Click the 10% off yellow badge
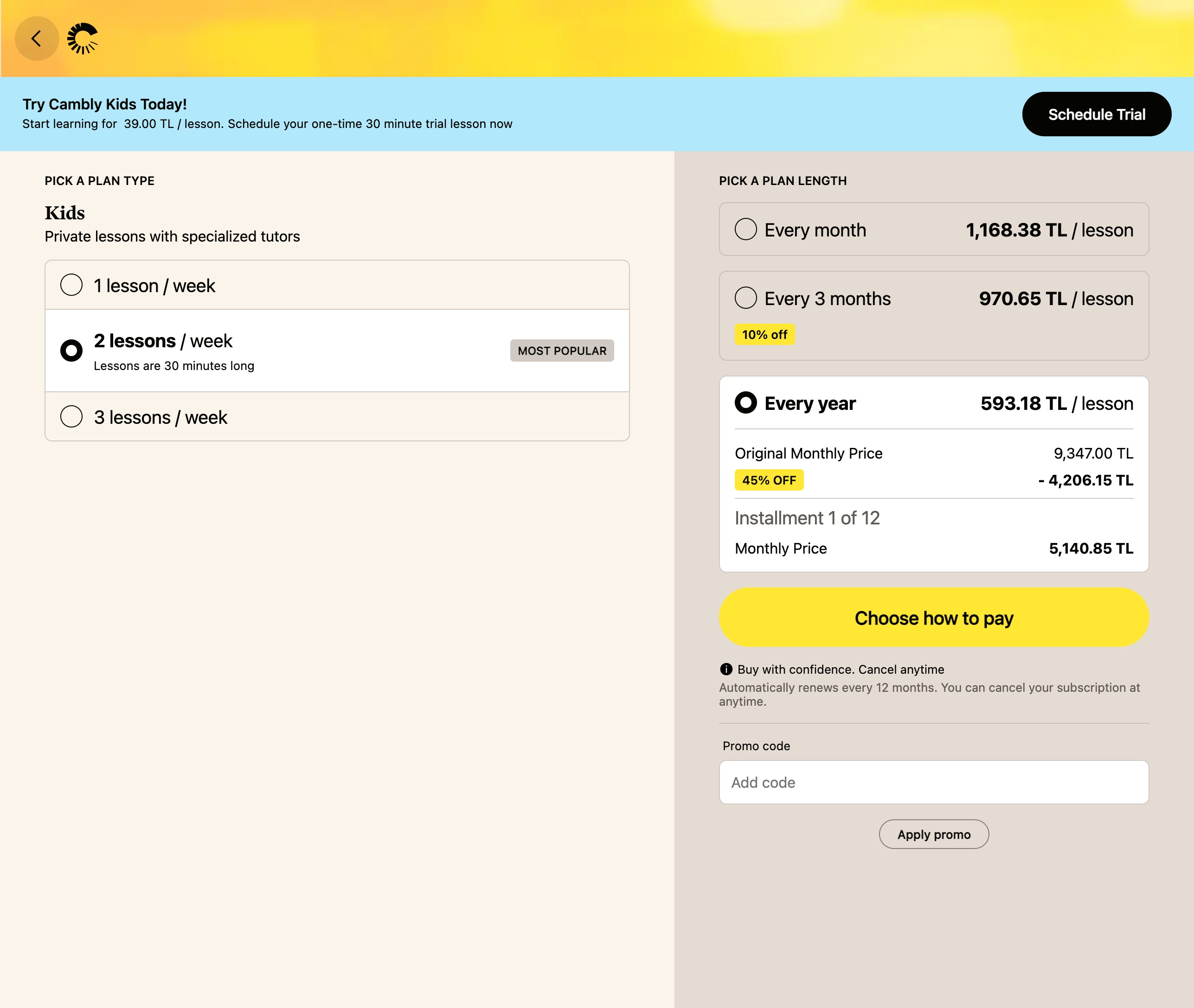 point(764,335)
